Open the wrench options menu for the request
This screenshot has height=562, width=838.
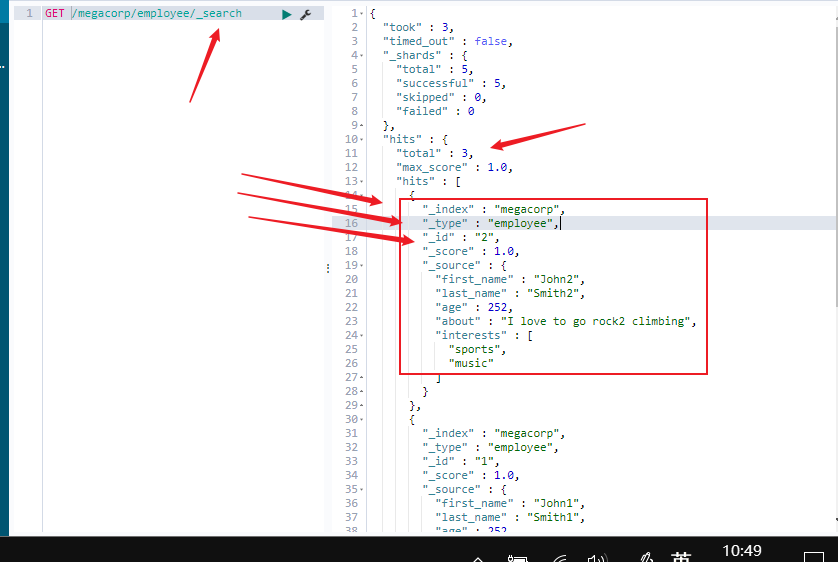pyautogui.click(x=305, y=14)
